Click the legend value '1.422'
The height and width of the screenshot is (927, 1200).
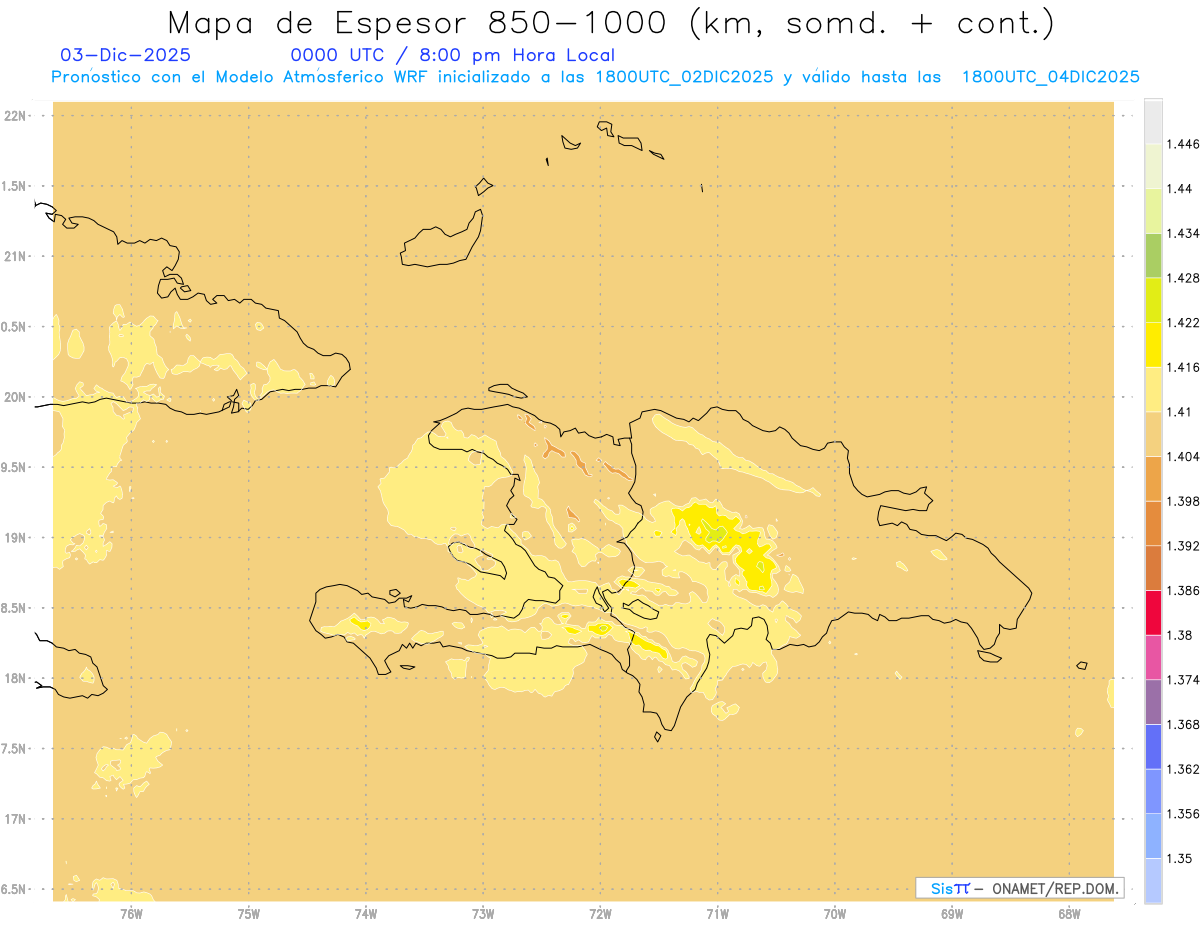1183,322
